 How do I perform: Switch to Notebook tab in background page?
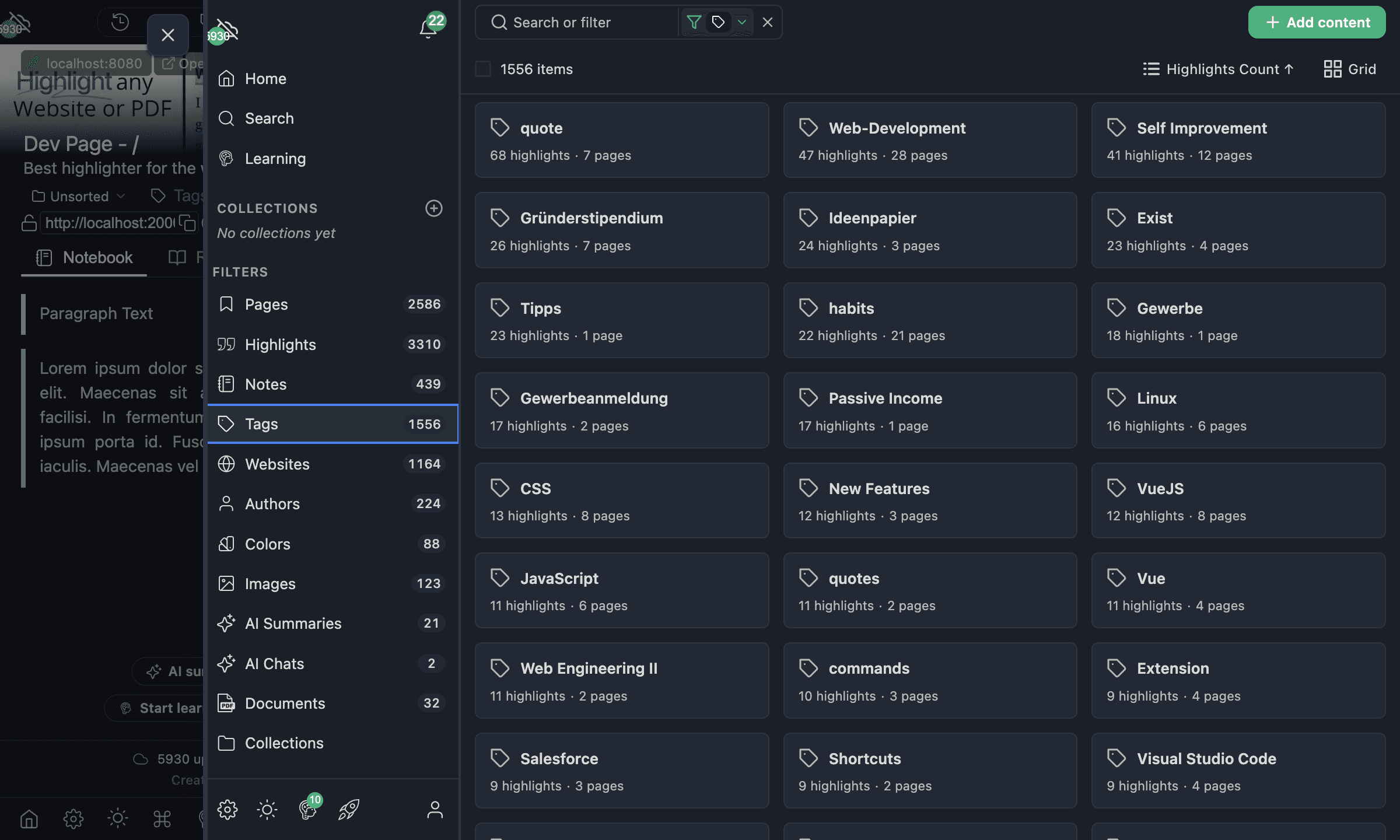[x=84, y=257]
